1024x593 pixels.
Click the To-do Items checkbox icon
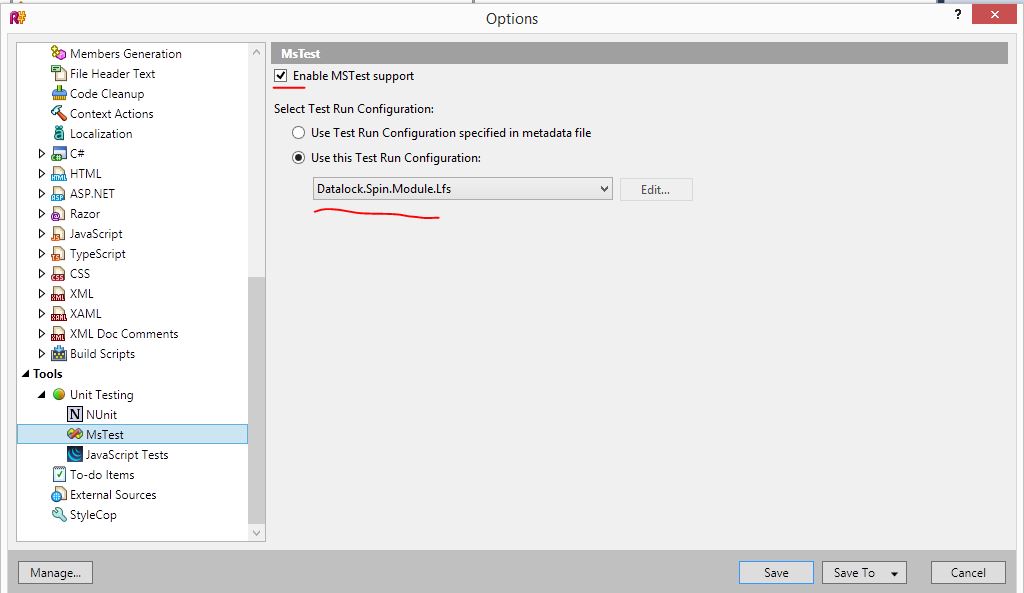click(x=59, y=474)
